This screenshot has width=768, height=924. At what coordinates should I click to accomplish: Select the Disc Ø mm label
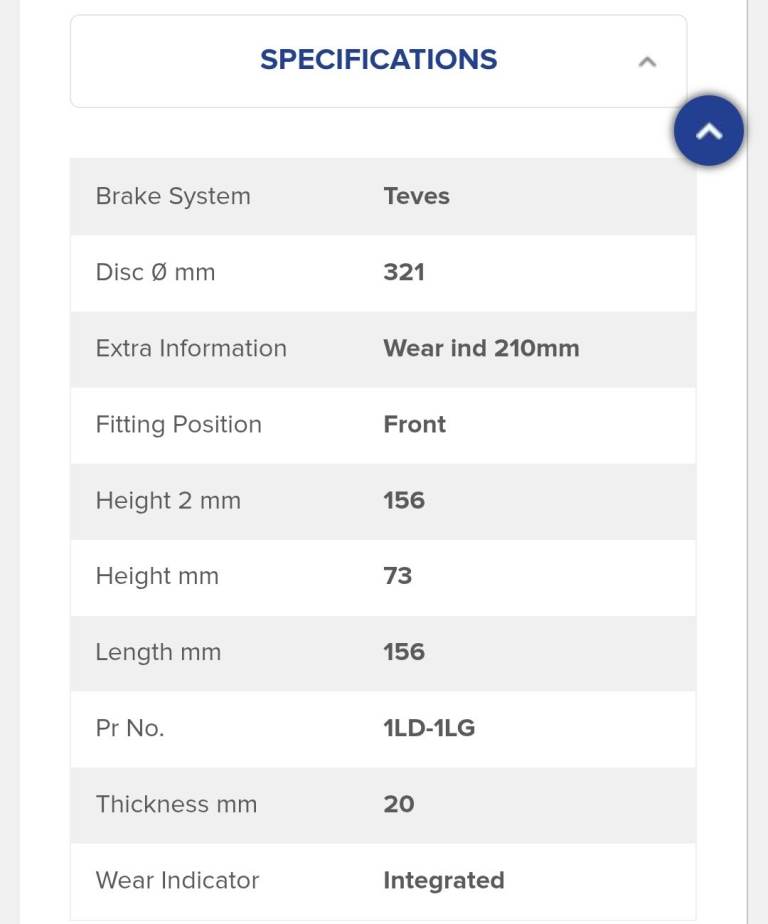[155, 272]
